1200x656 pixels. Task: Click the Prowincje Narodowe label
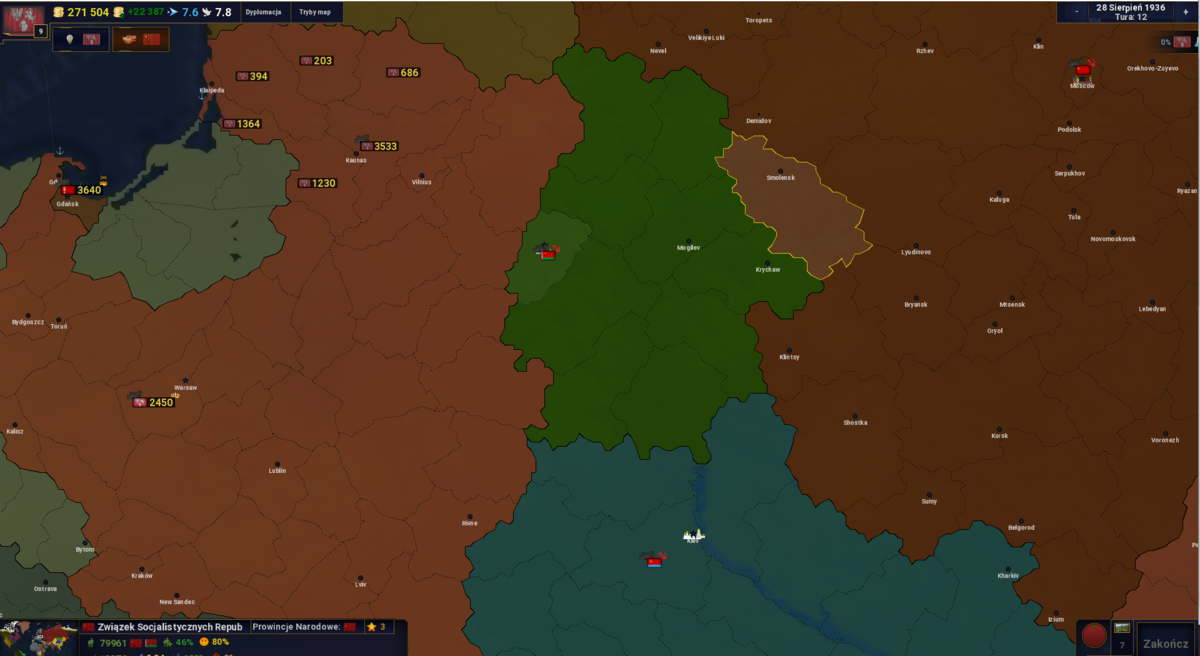click(297, 627)
